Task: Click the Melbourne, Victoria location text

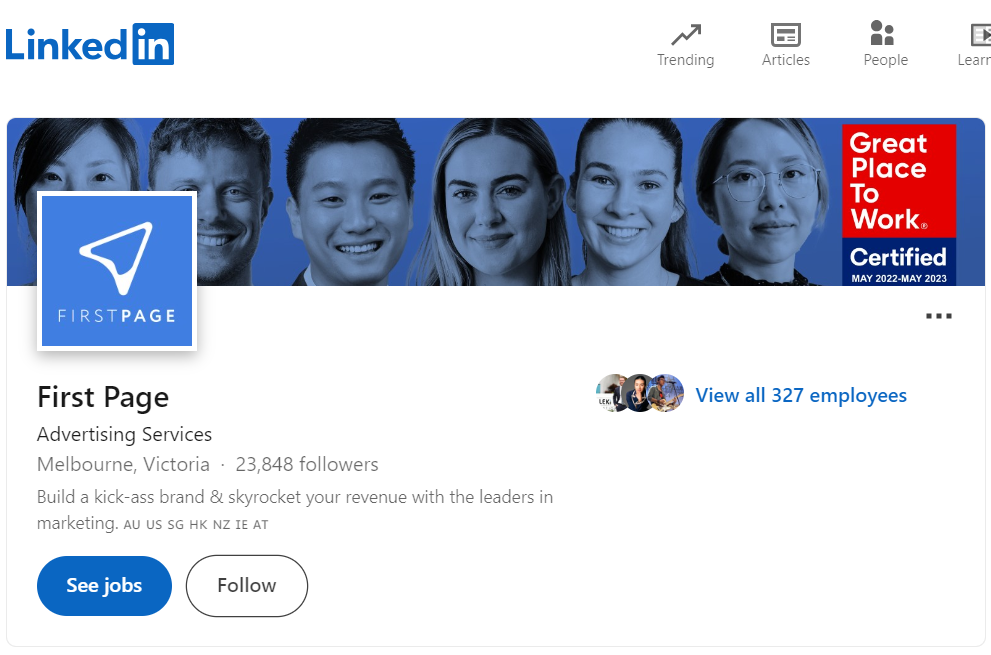Action: click(123, 464)
